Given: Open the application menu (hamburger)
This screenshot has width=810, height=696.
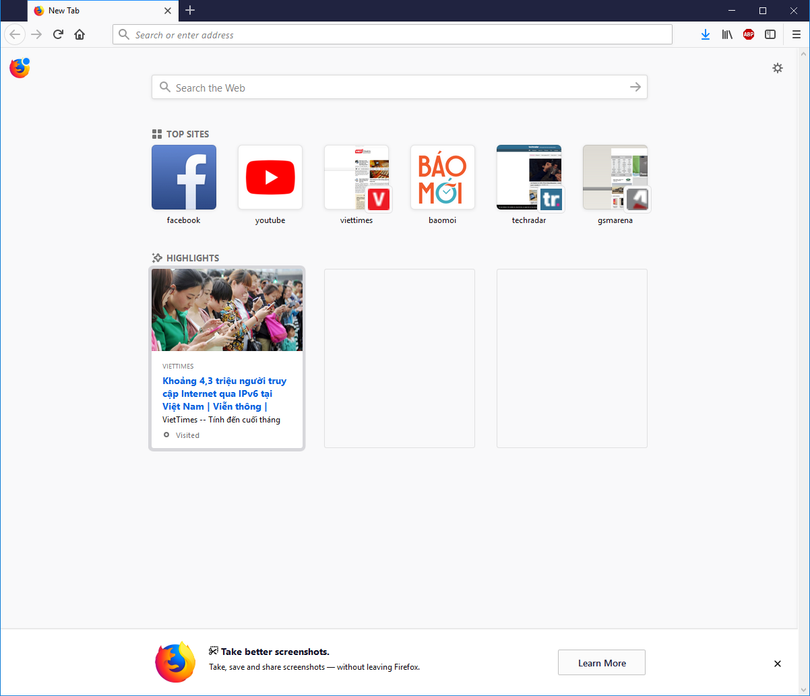Looking at the screenshot, I should [796, 34].
